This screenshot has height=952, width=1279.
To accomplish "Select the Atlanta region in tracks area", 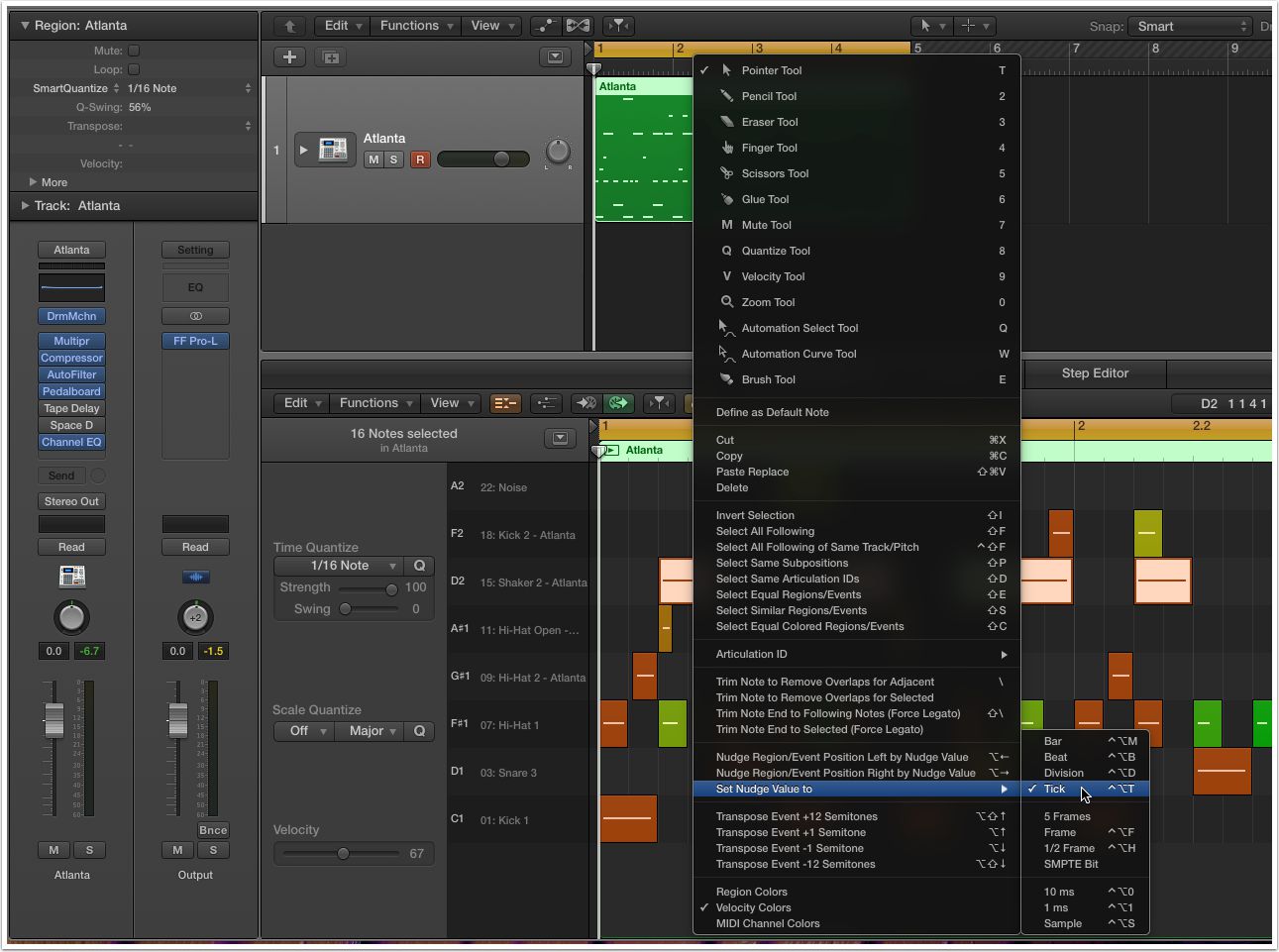I will click(x=643, y=149).
